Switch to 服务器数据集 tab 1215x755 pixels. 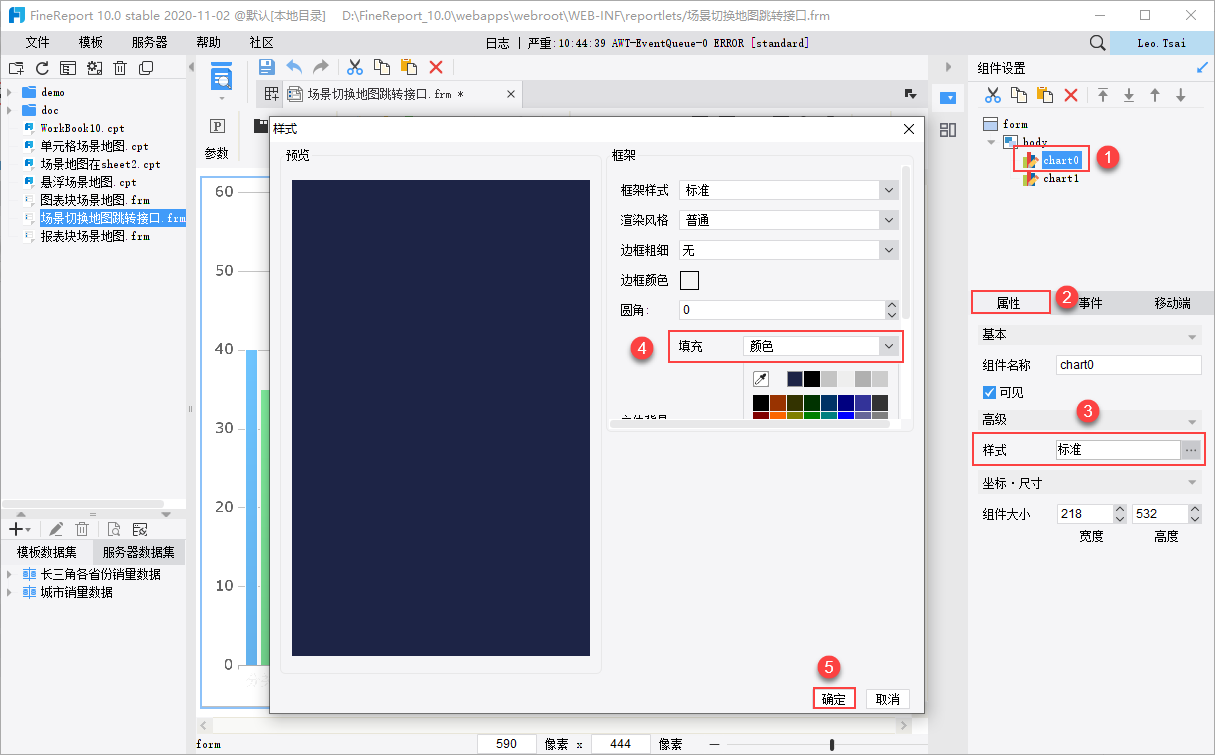tap(139, 552)
